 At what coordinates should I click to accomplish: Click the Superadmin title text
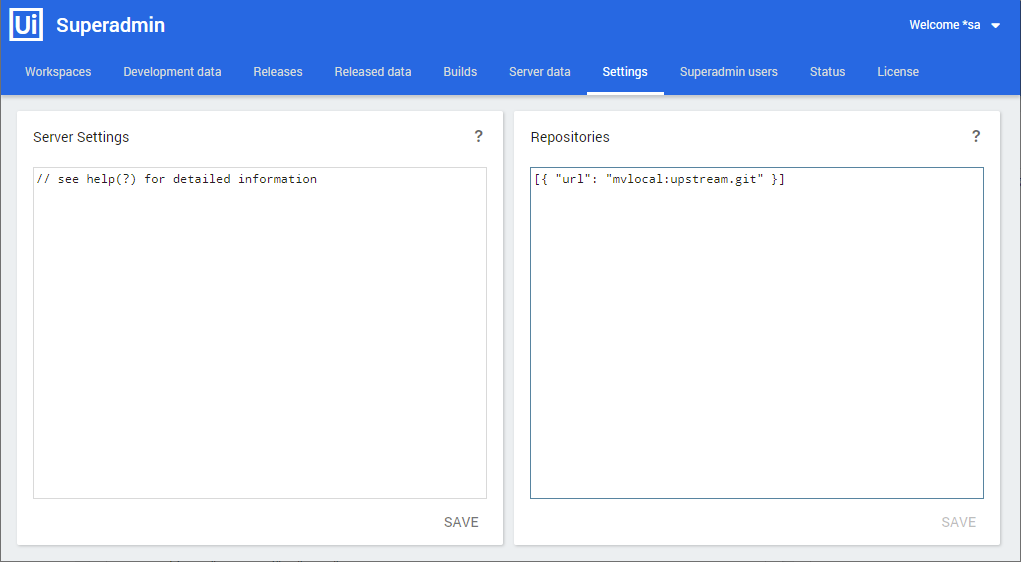click(111, 25)
